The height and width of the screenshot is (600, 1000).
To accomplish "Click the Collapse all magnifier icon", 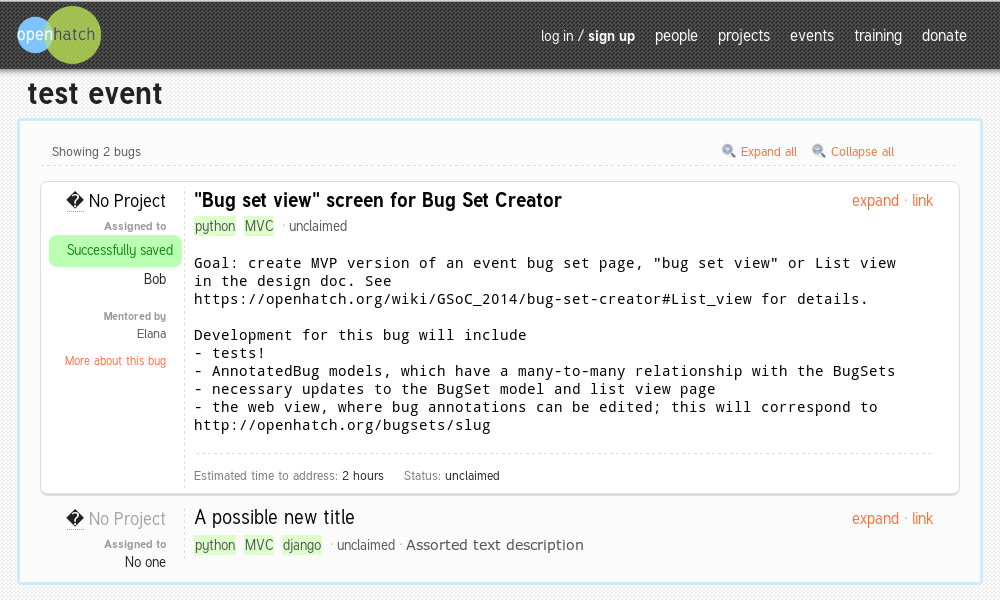I will 818,151.
